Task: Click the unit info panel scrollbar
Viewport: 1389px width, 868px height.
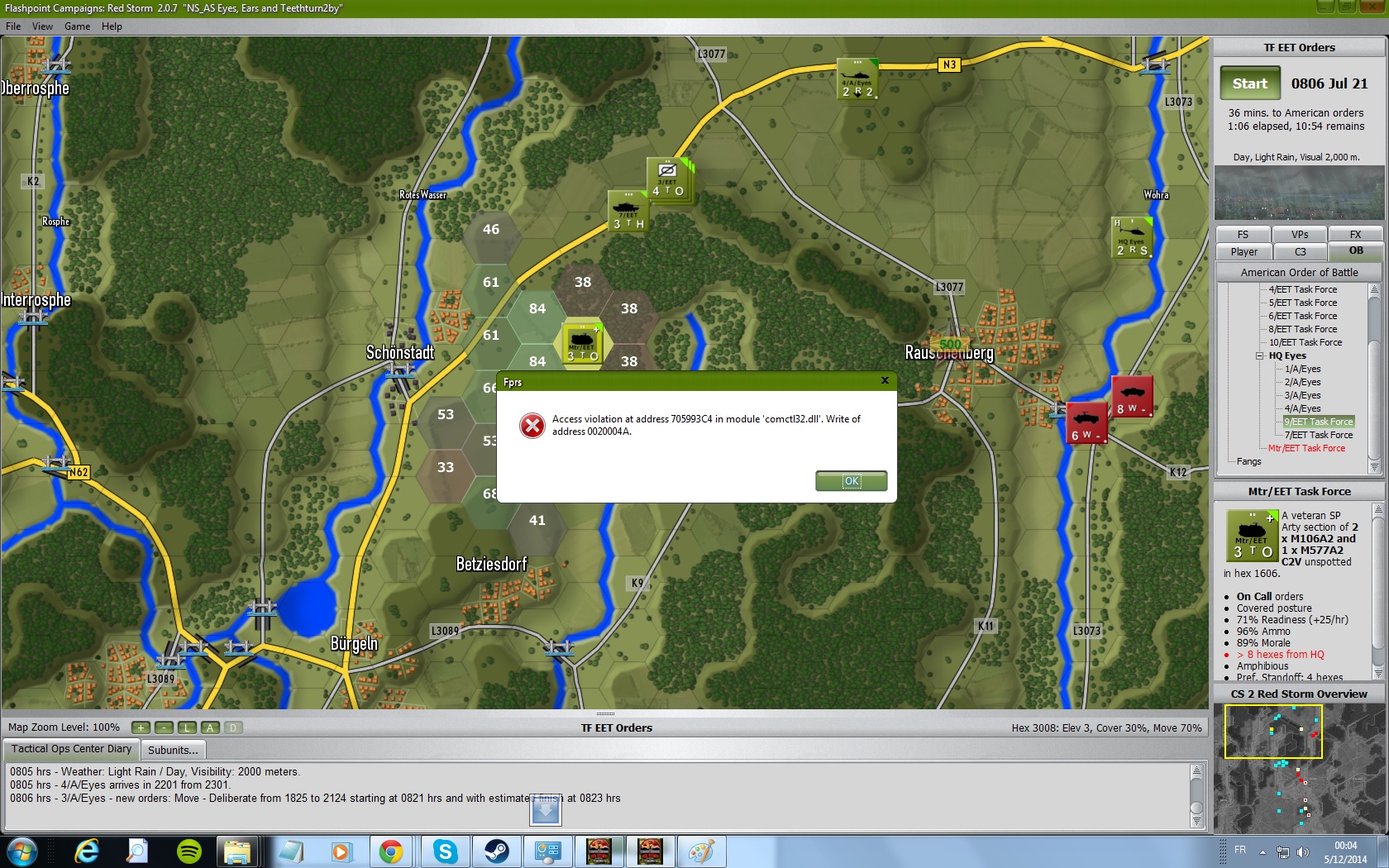Action: tap(1377, 591)
